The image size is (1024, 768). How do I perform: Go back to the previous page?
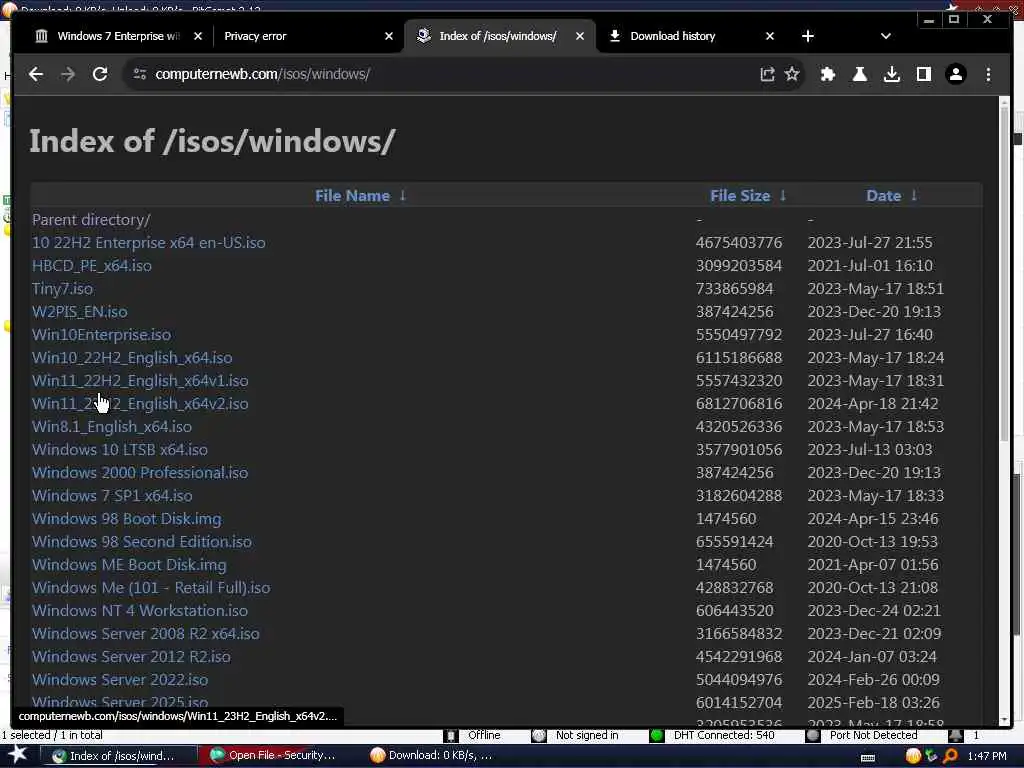(36, 74)
